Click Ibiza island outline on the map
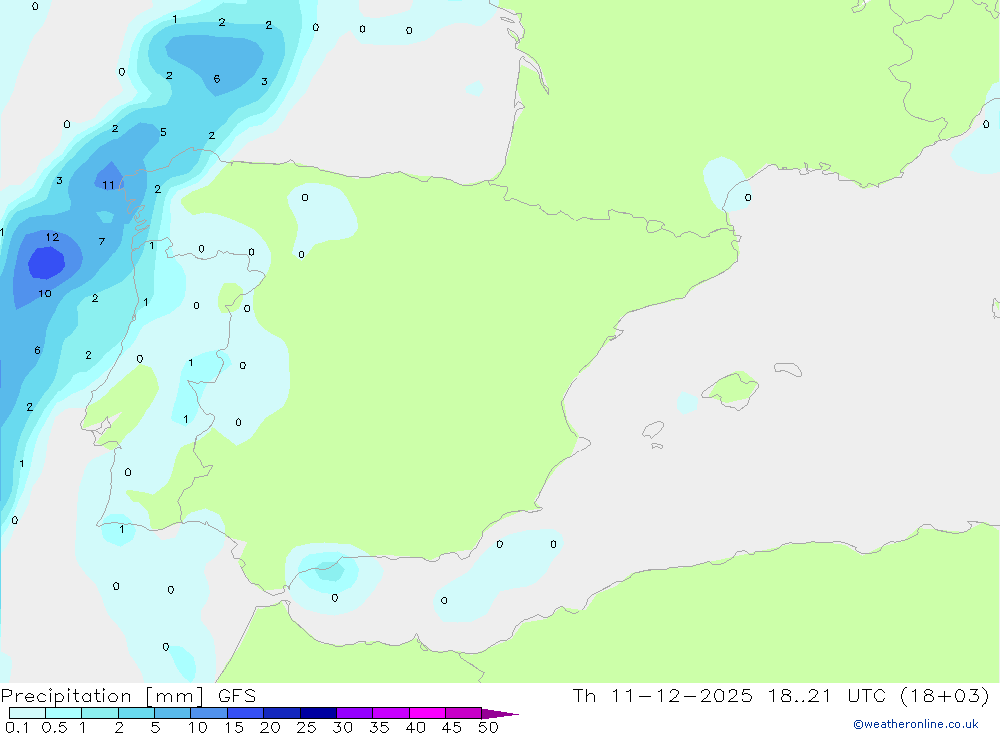The height and width of the screenshot is (733, 1000). (x=653, y=430)
